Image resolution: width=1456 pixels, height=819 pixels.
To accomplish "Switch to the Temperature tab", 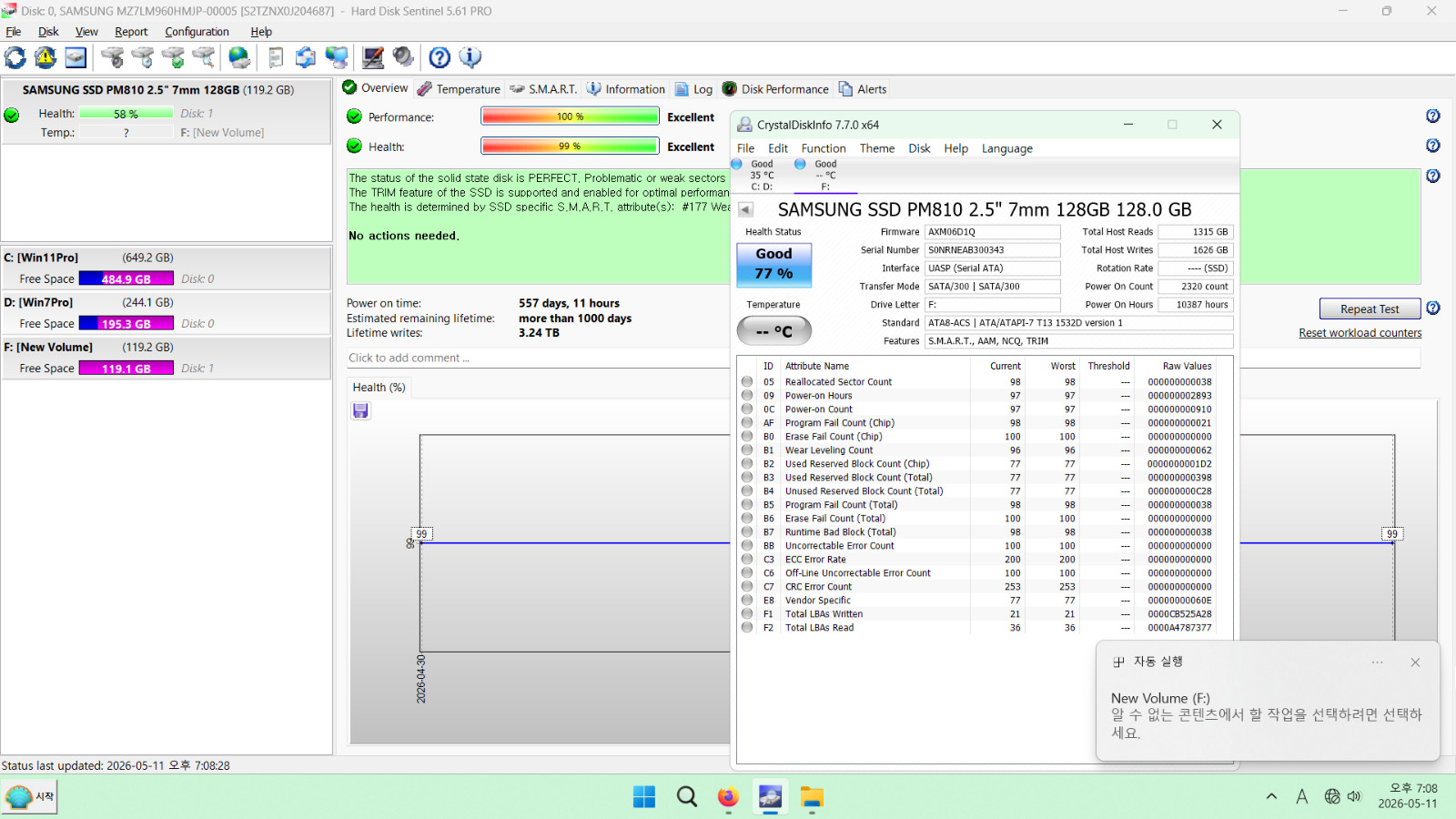I will click(x=459, y=89).
